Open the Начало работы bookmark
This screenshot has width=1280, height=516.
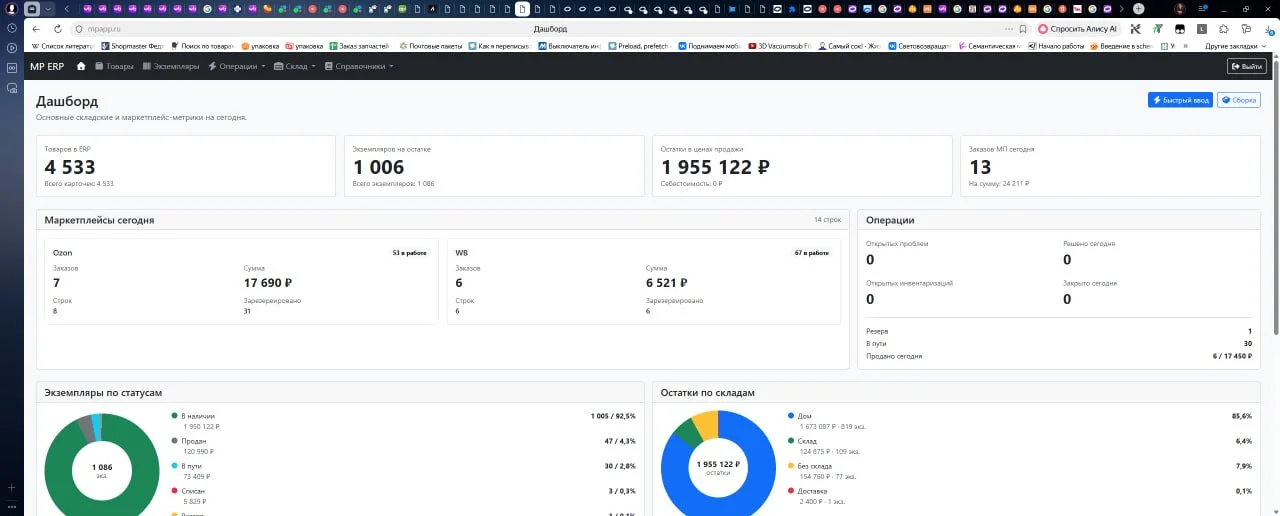[x=1055, y=46]
